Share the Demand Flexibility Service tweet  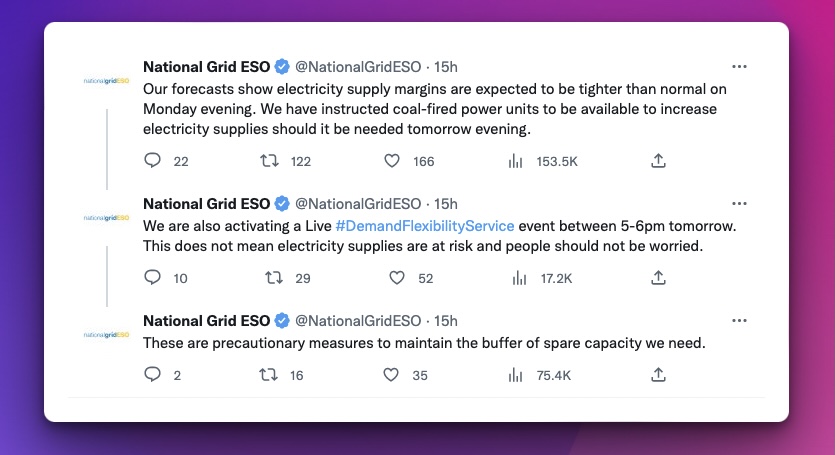coord(658,277)
